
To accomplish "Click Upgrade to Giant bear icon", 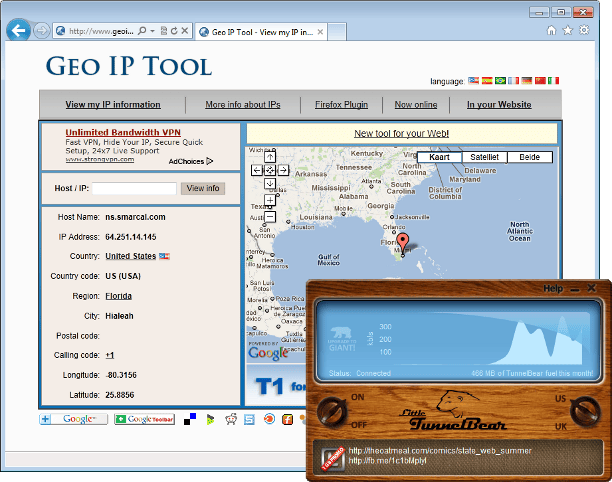I will click(x=342, y=340).
